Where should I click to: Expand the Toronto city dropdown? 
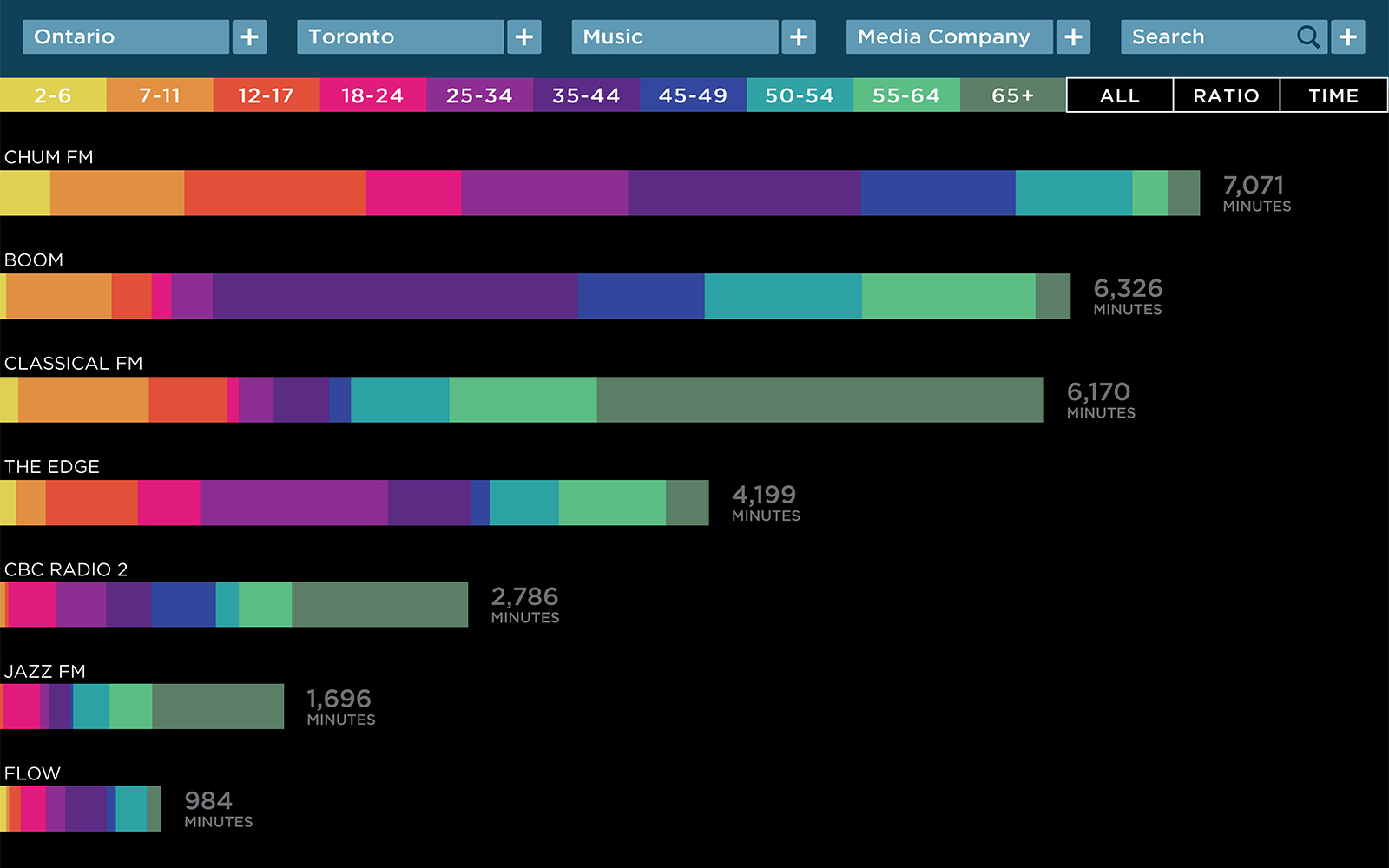[400, 37]
